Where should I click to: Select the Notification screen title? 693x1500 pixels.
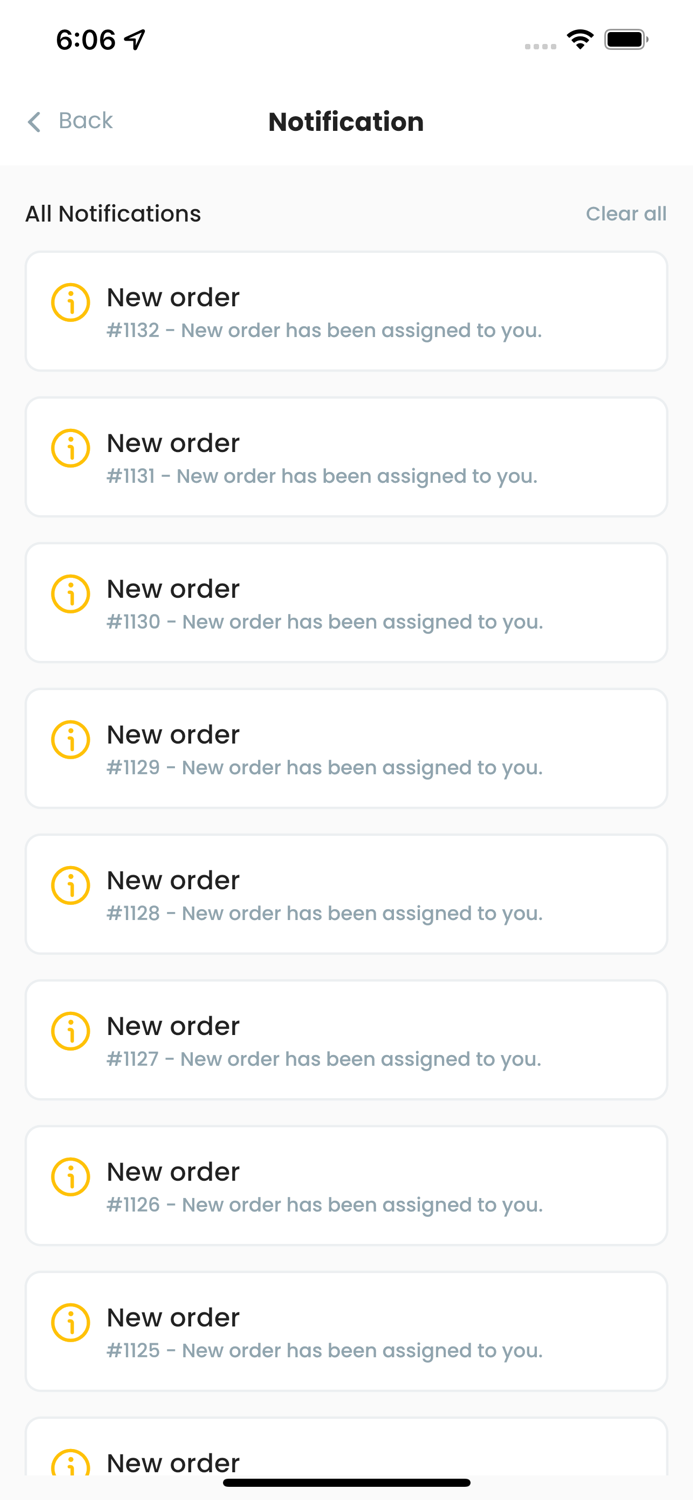tap(346, 122)
